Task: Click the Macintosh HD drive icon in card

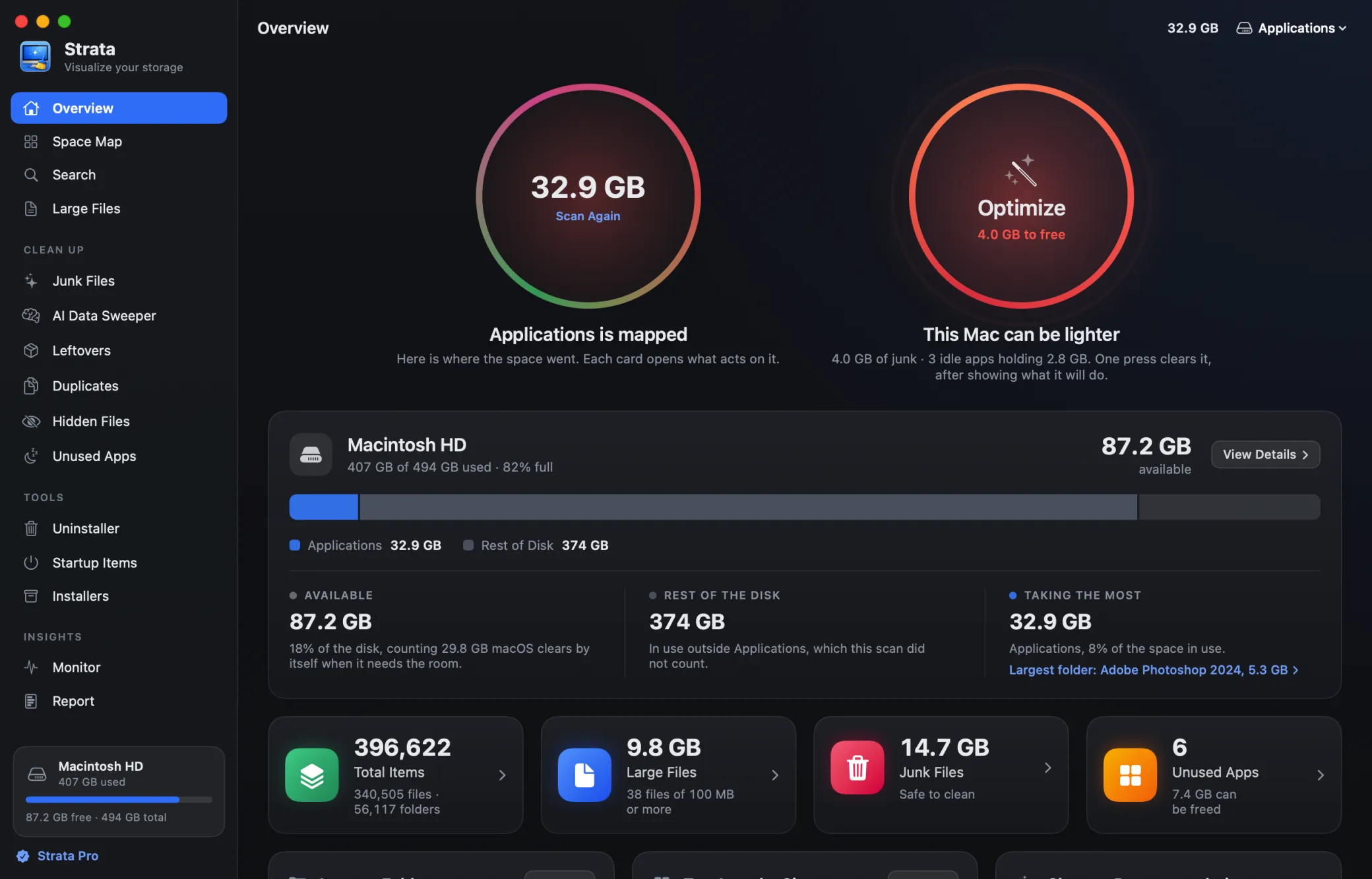Action: 311,454
